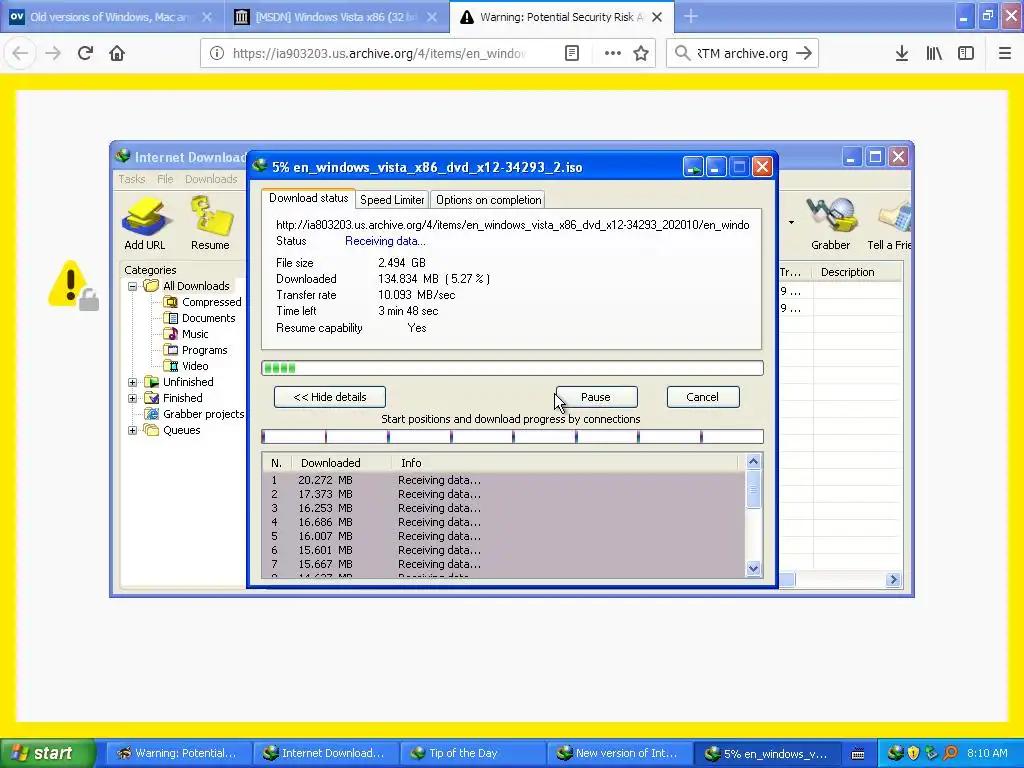
Task: Open the Firefox downloads panel
Action: [902, 54]
